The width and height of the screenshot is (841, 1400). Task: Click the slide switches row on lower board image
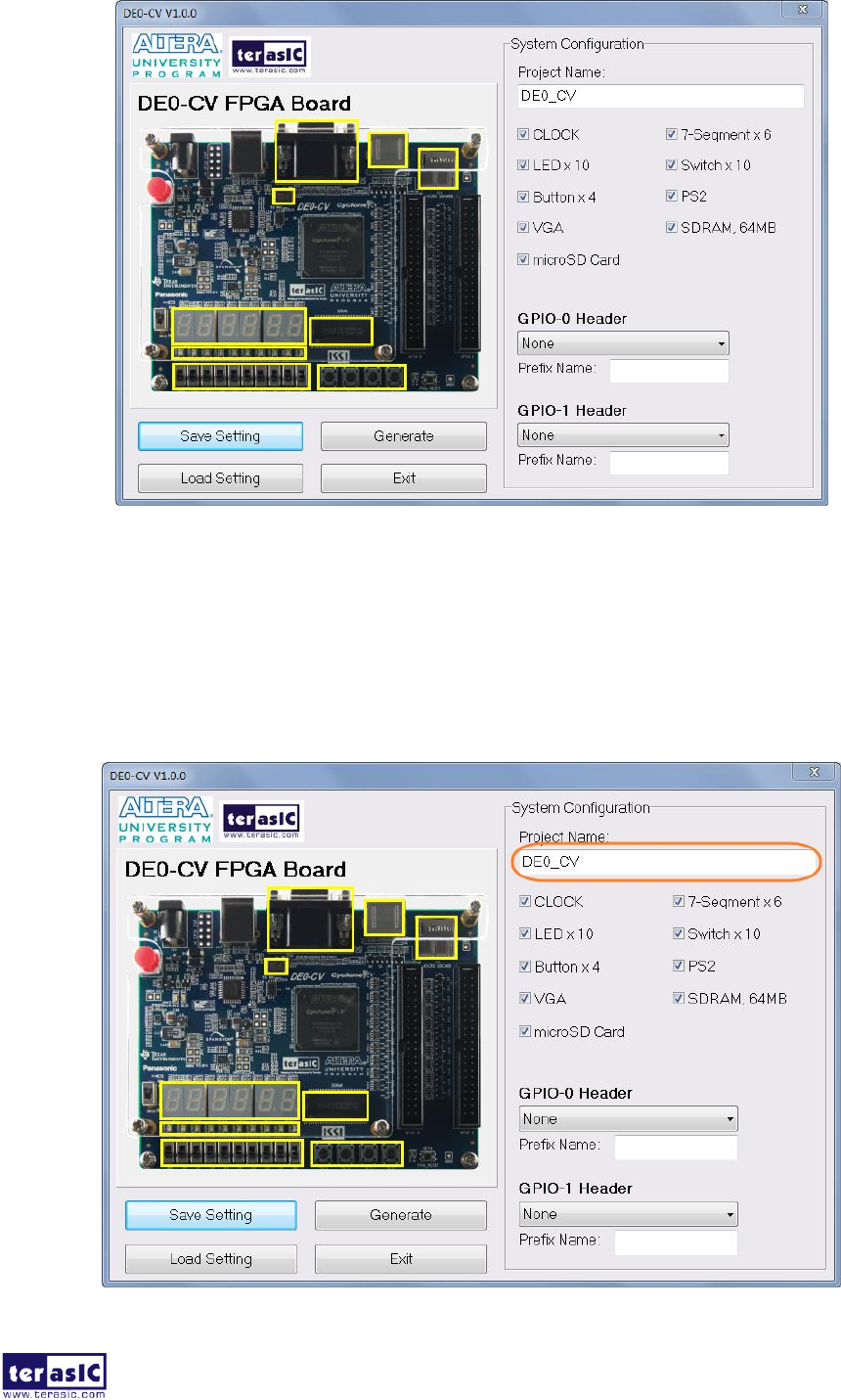[x=231, y=1153]
